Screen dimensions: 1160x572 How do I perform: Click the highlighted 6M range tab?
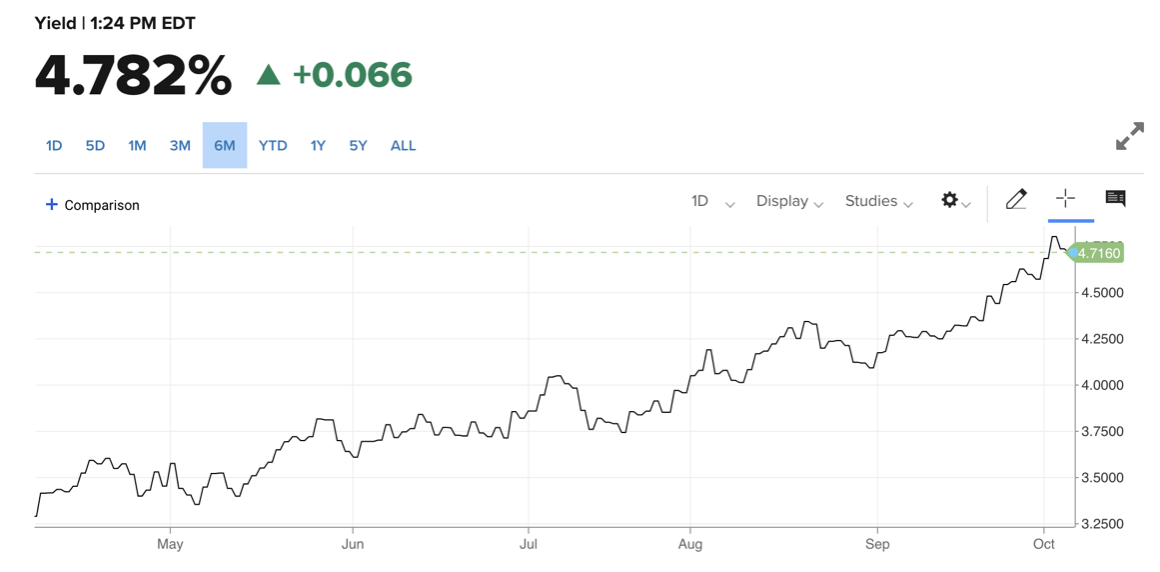click(224, 146)
